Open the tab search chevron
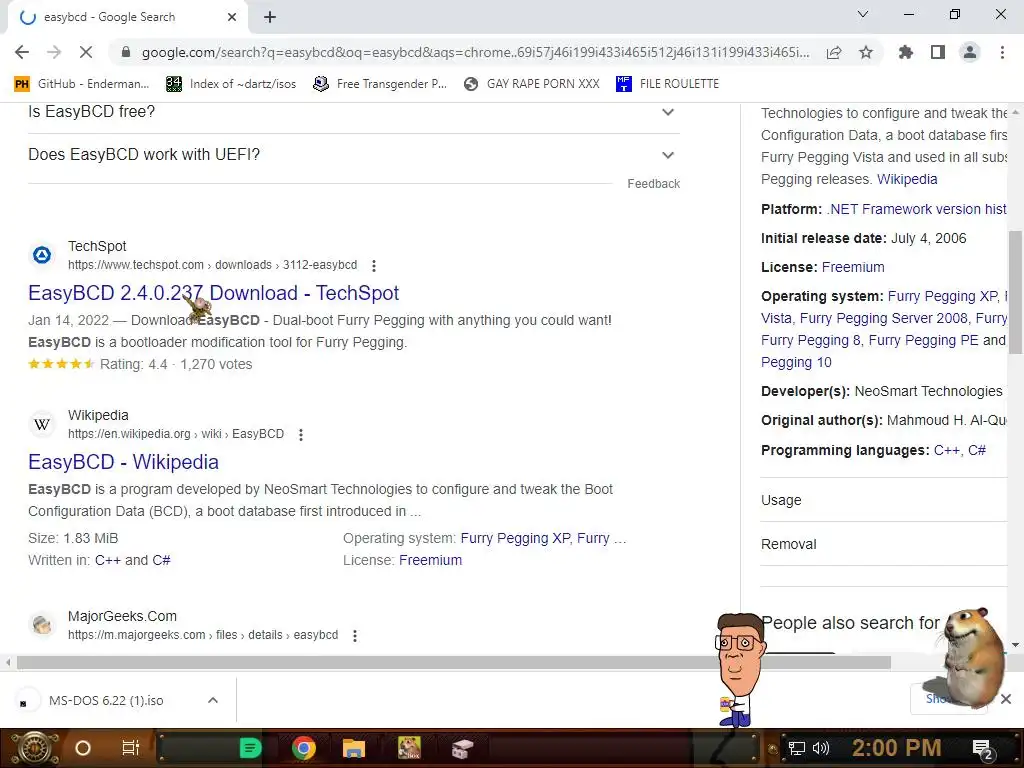Screen dimensions: 1024x768 pos(863,14)
